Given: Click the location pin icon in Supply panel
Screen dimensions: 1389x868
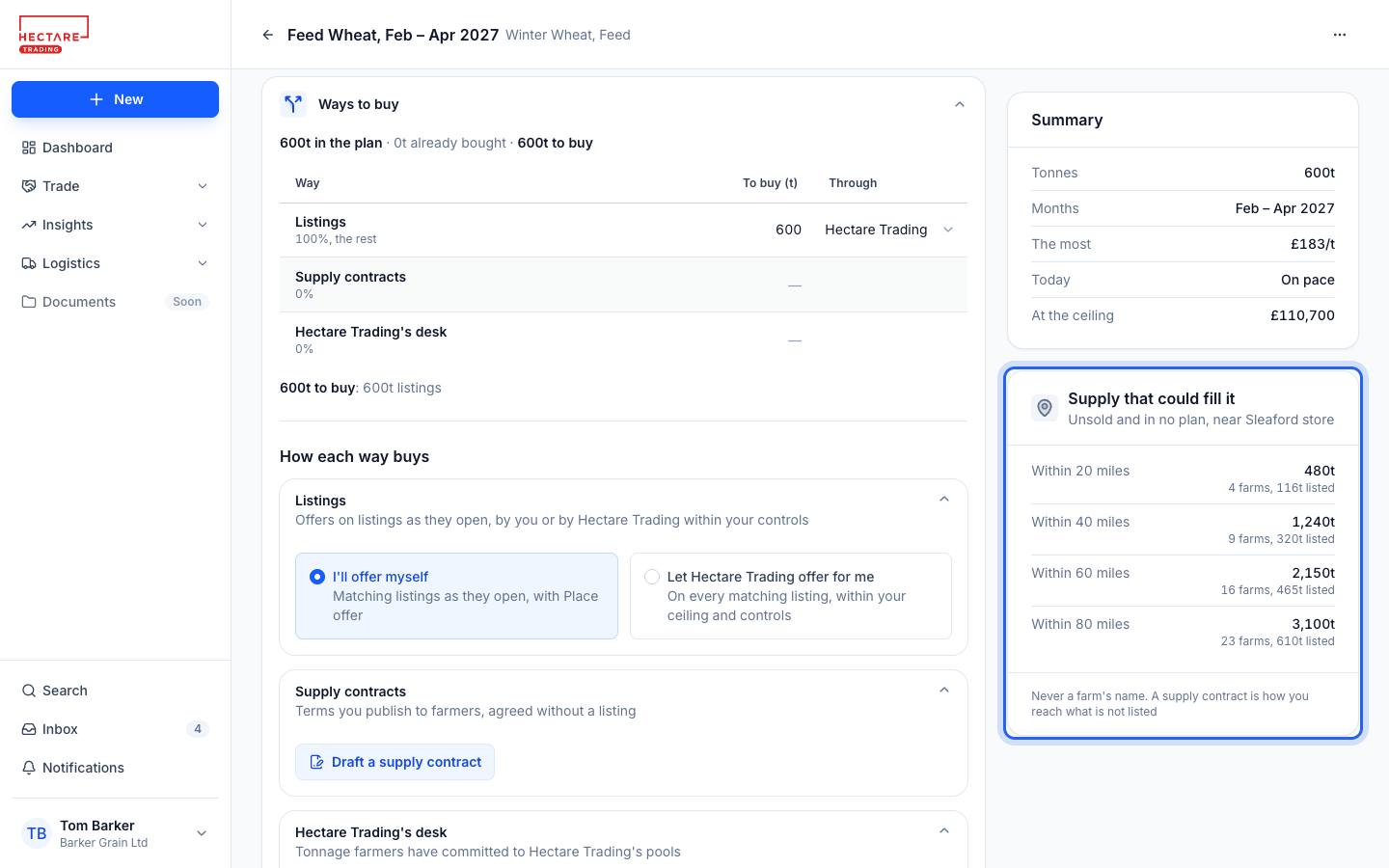Looking at the screenshot, I should (1045, 408).
